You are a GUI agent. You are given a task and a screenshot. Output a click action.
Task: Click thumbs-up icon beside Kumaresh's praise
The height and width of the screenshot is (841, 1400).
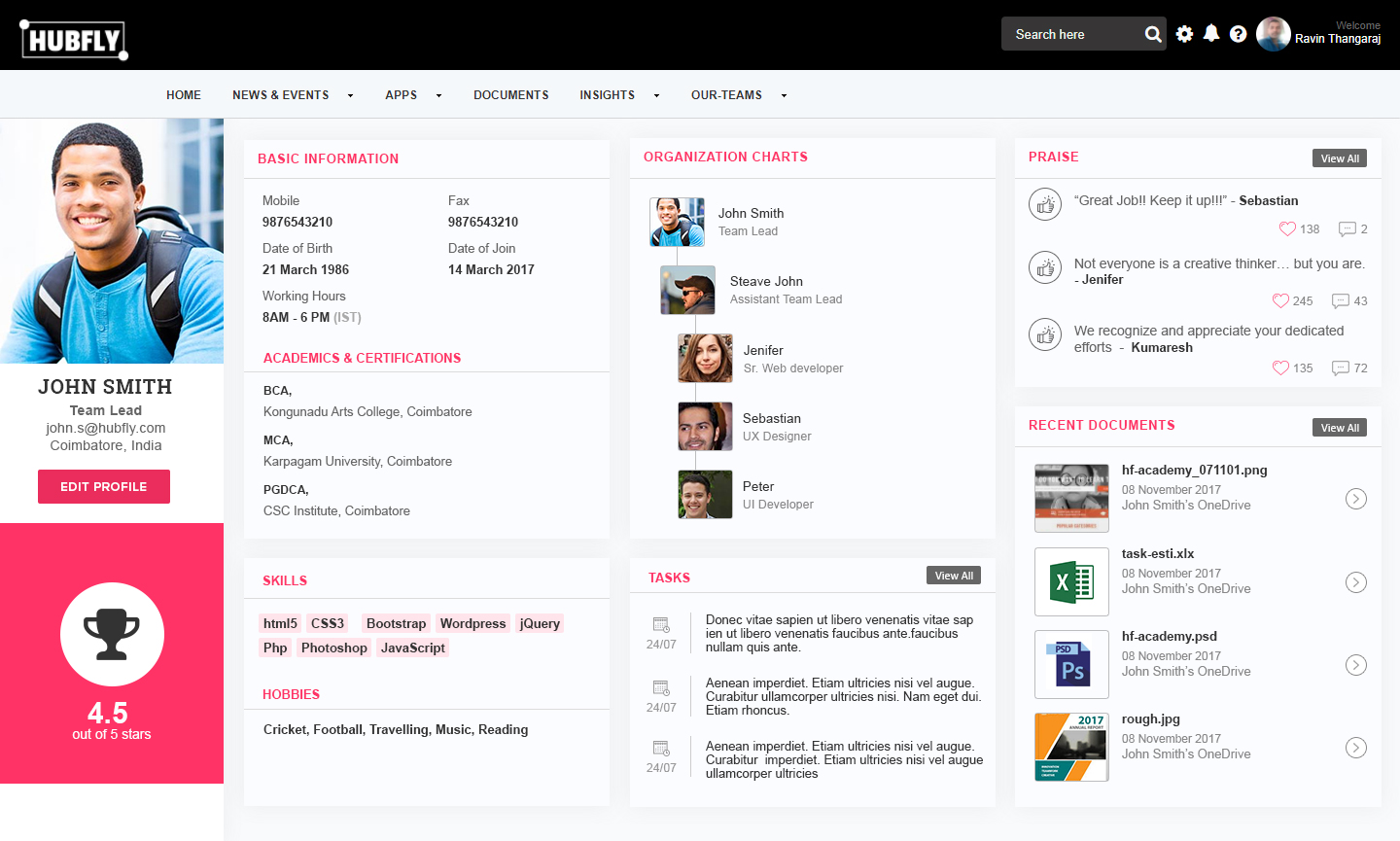(x=1045, y=334)
